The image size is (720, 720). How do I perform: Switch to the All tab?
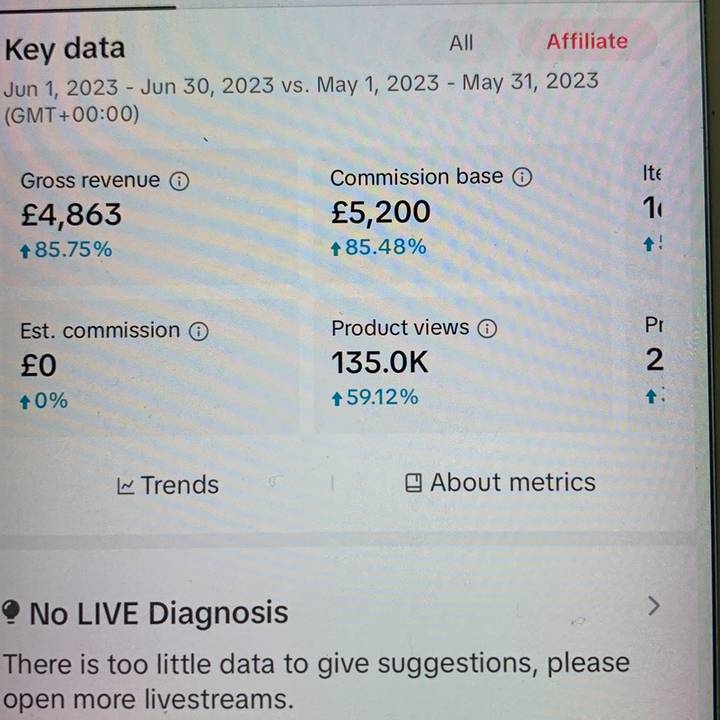[461, 42]
